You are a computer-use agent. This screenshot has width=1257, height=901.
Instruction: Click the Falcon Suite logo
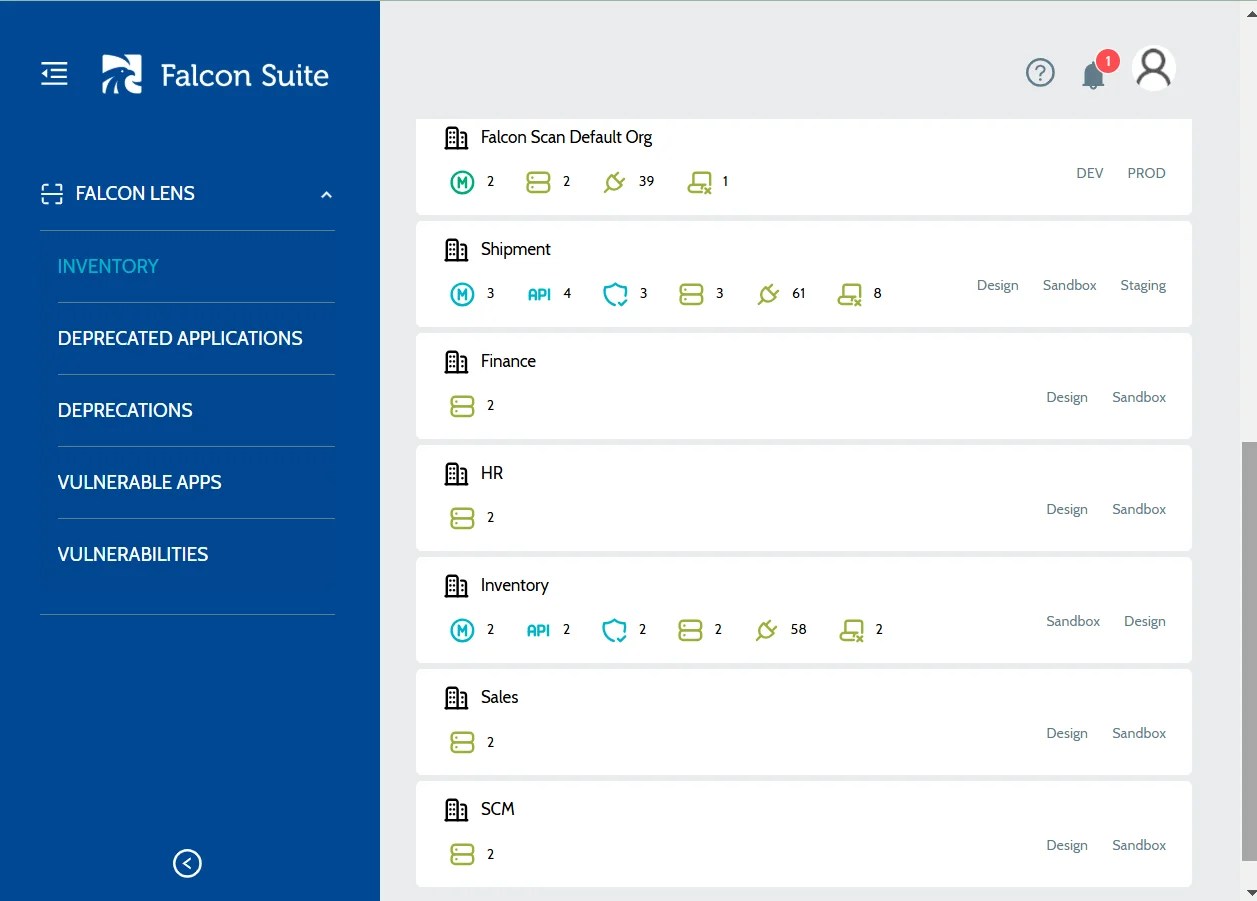pos(215,75)
